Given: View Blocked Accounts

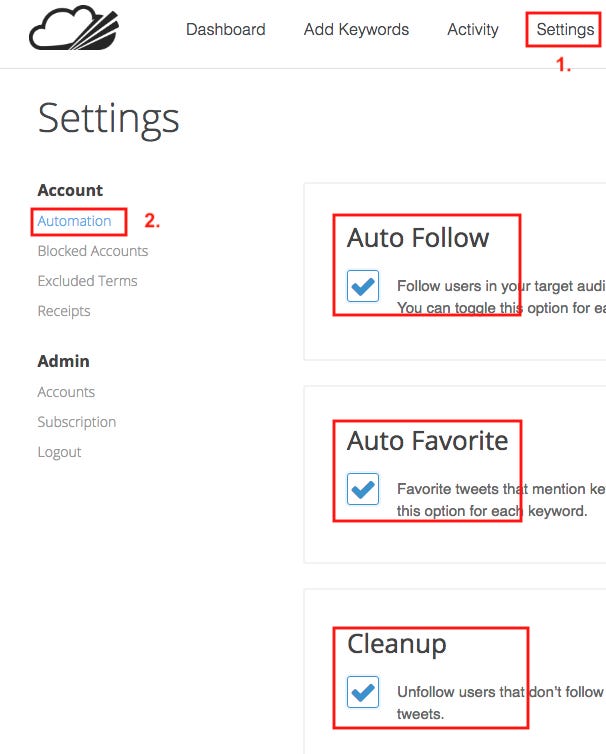Looking at the screenshot, I should (93, 251).
